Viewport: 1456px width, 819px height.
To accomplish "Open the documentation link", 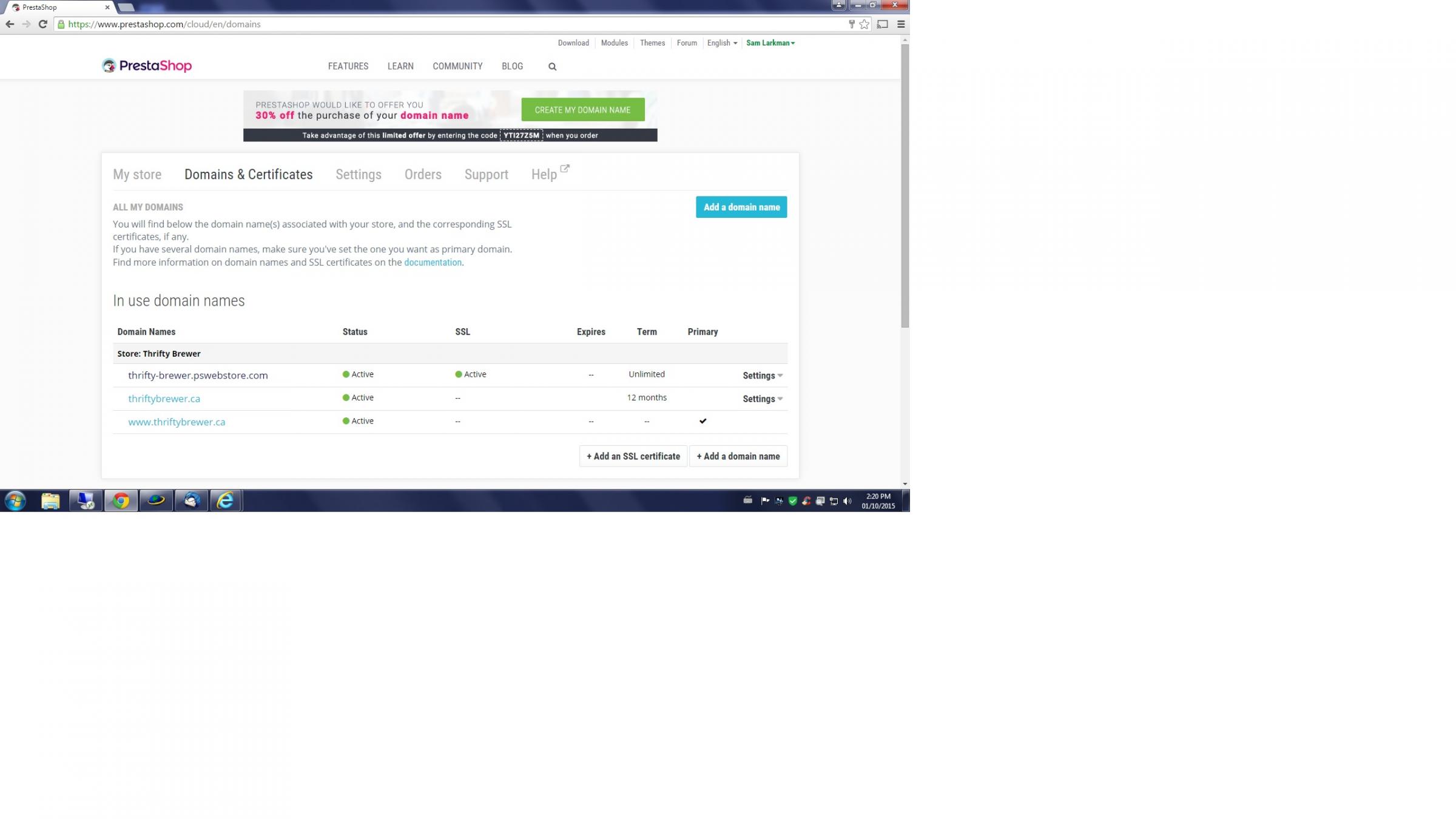I will coord(433,263).
